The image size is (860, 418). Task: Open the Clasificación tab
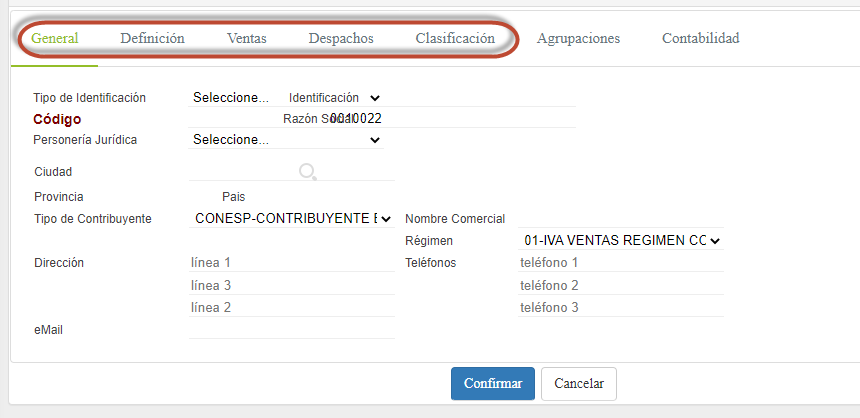(455, 39)
